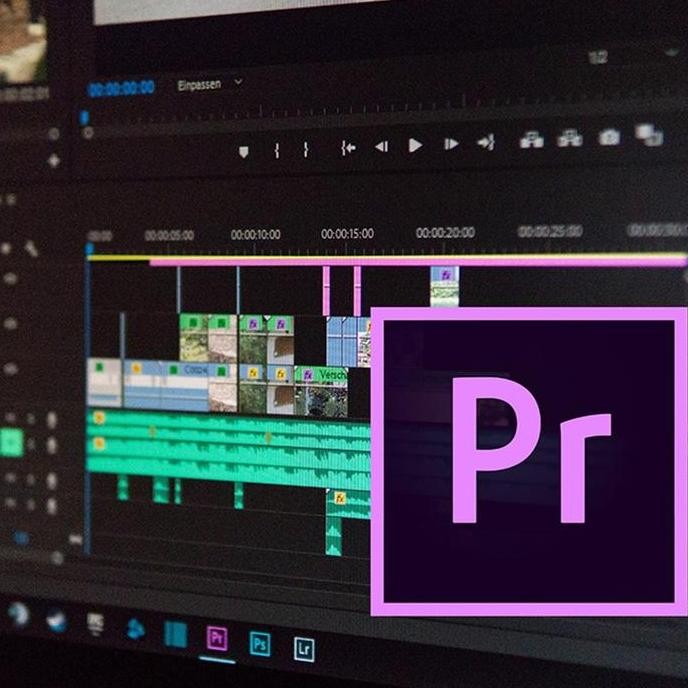The image size is (688, 688).
Task: Click the Mark In brace button
Action: pos(277,150)
